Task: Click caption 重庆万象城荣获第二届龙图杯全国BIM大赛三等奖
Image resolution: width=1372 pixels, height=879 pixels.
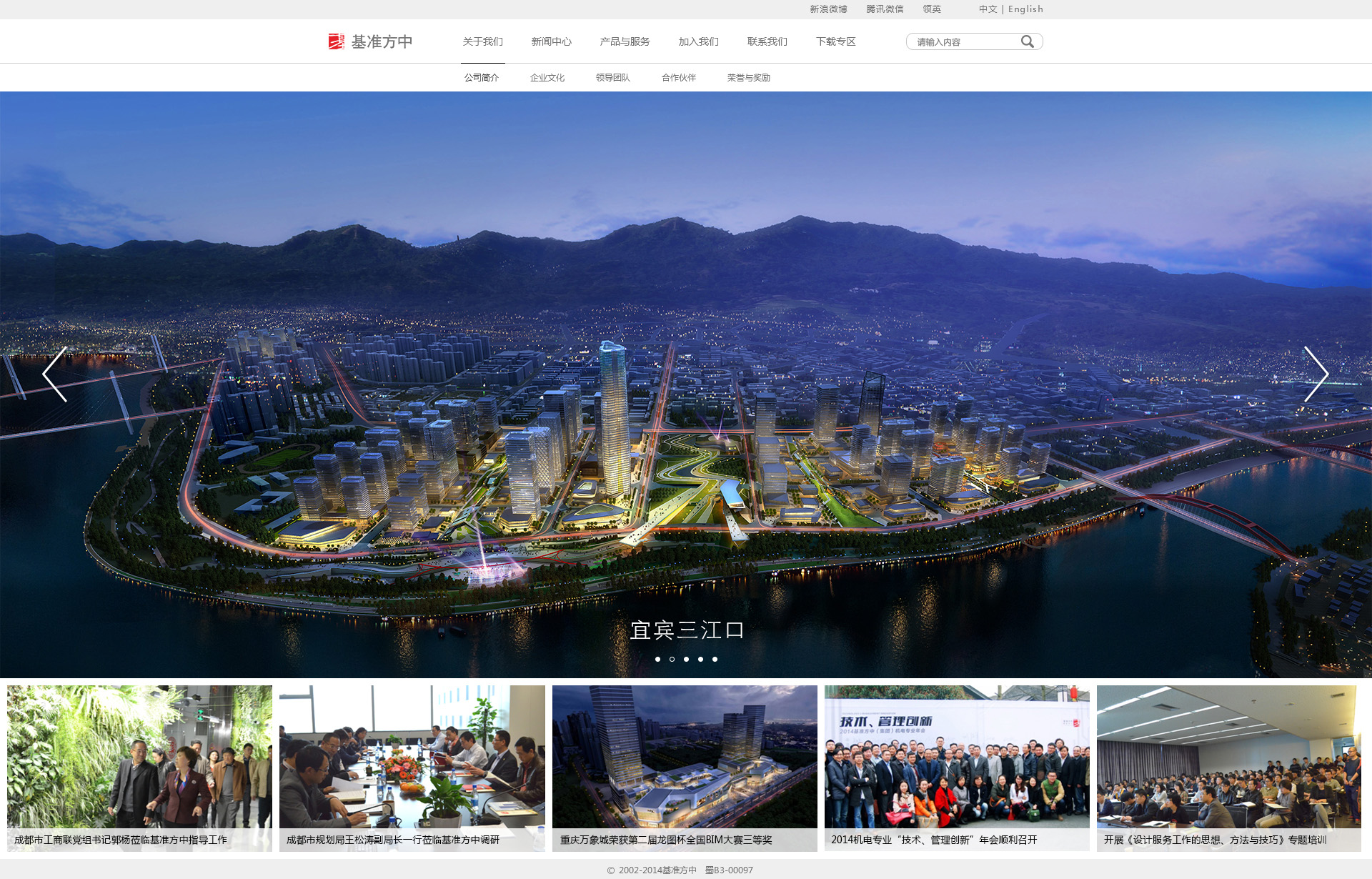Action: coord(666,840)
